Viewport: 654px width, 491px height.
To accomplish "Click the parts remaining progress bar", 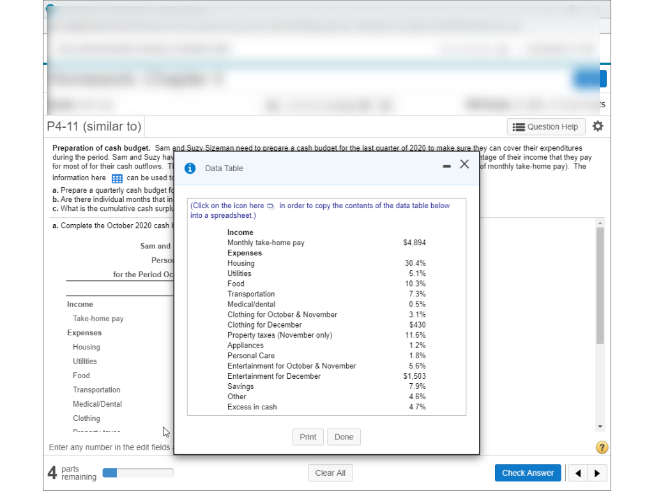I will tap(138, 473).
